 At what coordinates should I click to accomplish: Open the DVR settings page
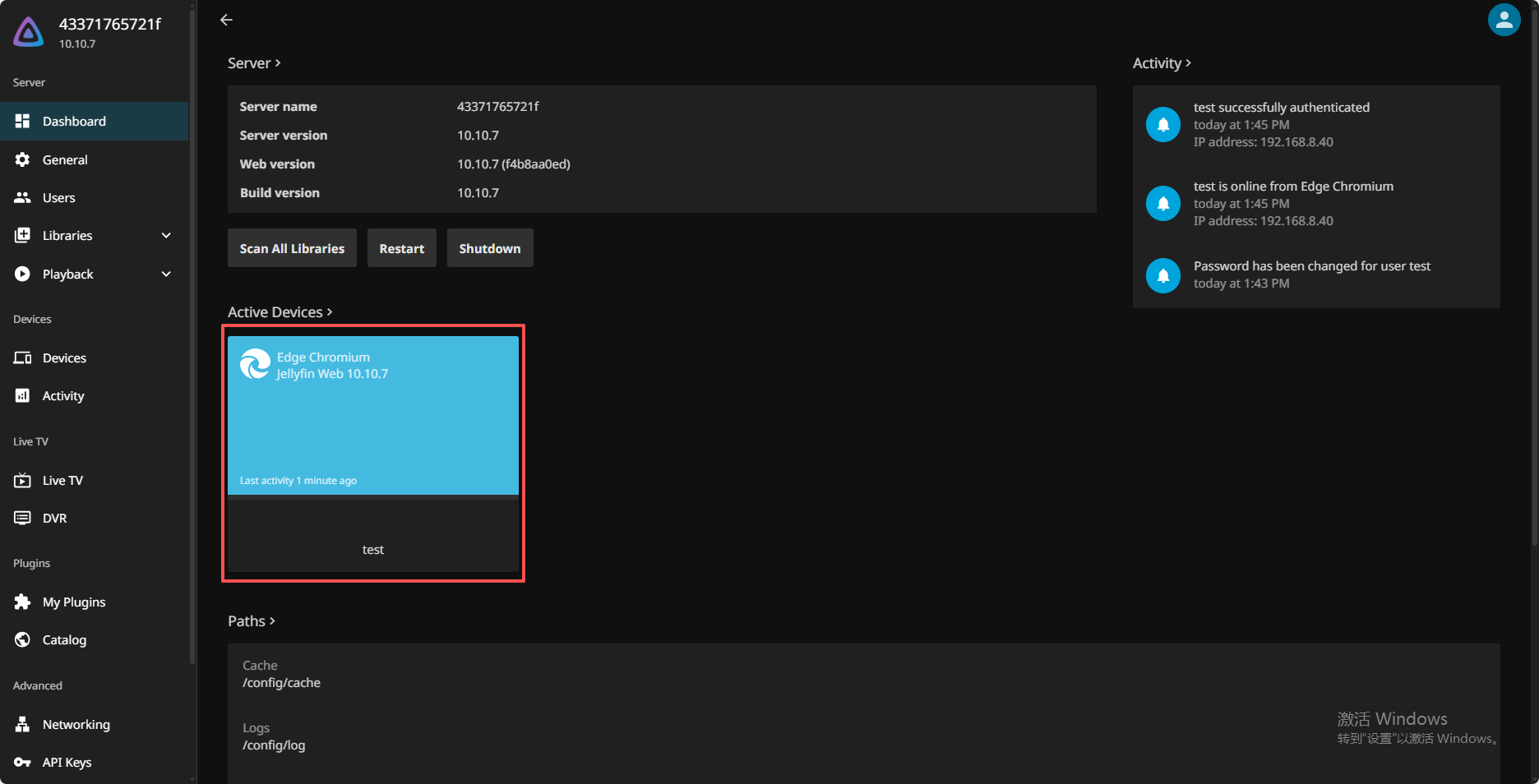(95, 518)
